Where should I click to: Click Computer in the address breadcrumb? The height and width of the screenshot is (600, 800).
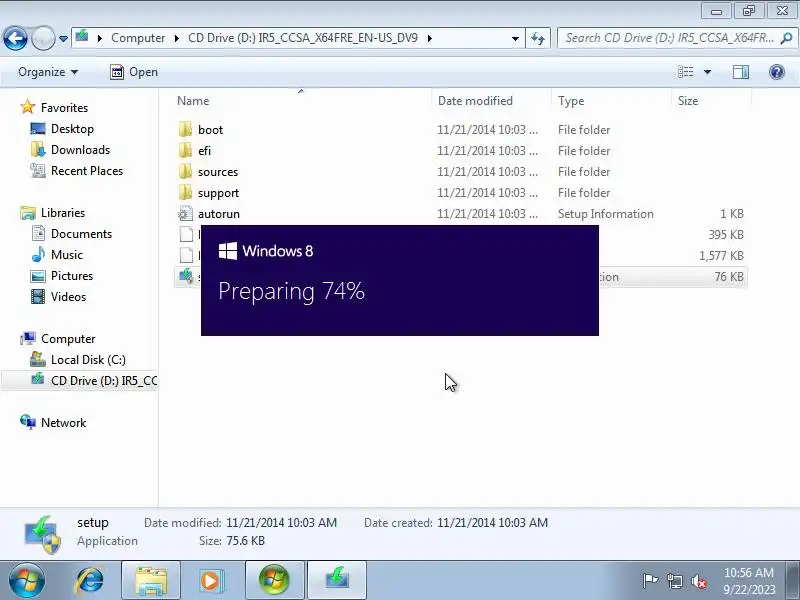[x=138, y=38]
